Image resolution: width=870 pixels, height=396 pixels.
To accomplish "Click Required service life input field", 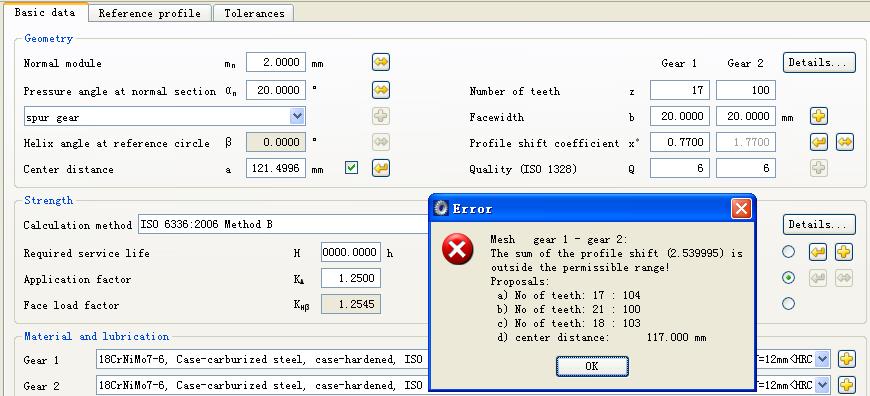I will [x=351, y=252].
